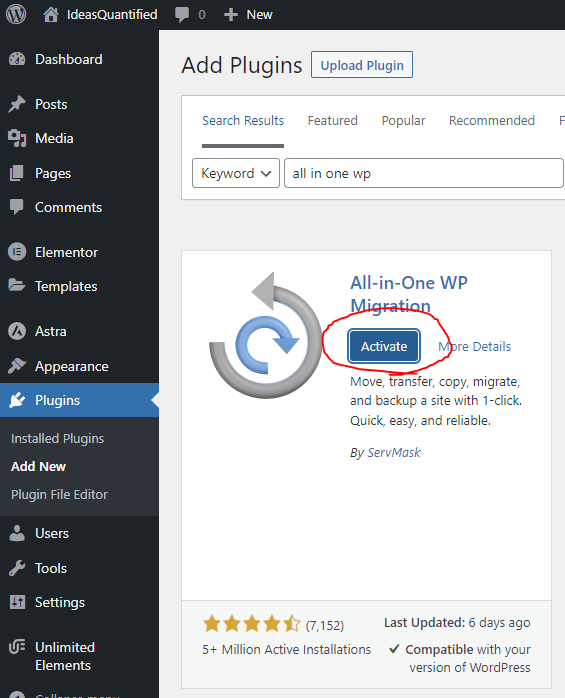Viewport: 565px width, 698px height.
Task: Open the Posts menu label
Action: (x=51, y=104)
